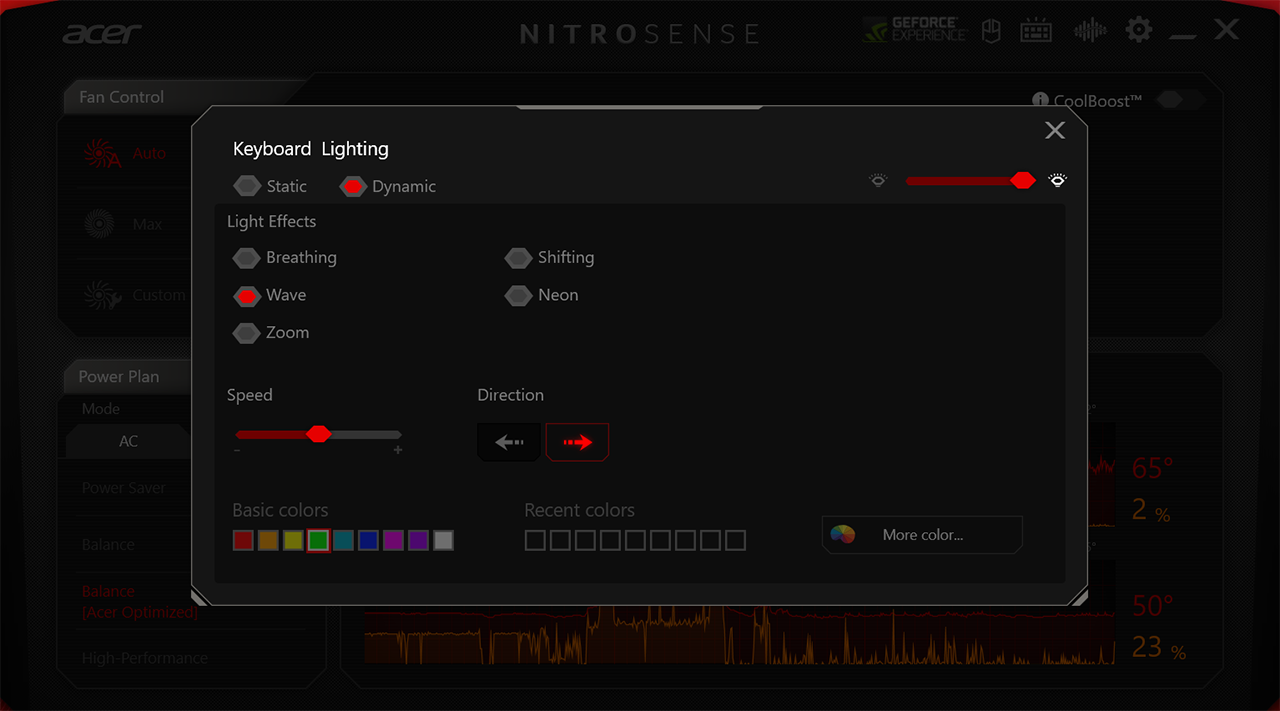Click the keyboard backlight icon in the title bar
1280x711 pixels.
click(1036, 30)
